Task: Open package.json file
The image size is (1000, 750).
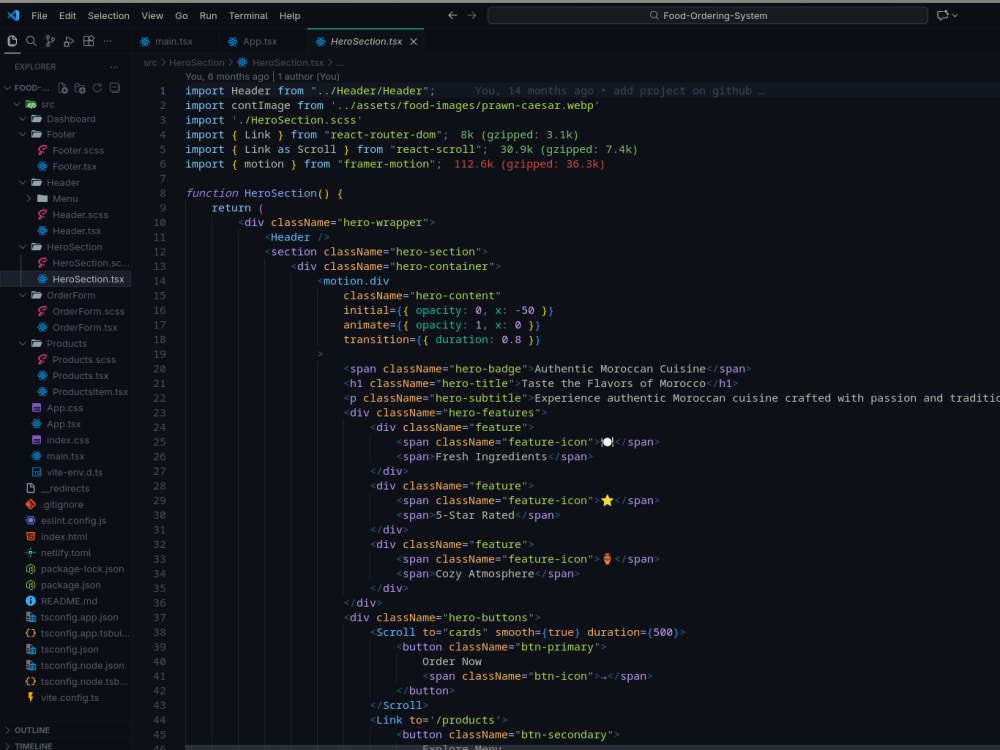Action: [70, 585]
